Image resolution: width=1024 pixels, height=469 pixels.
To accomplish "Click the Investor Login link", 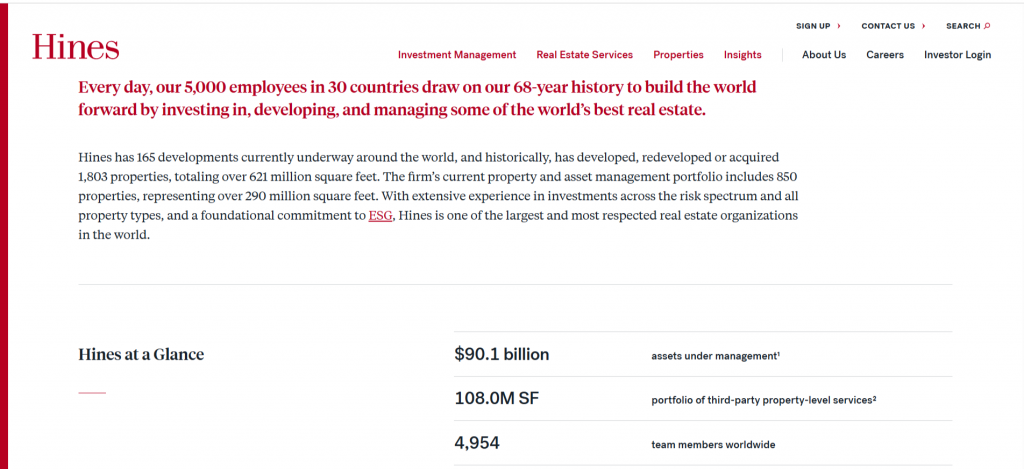I will 957,55.
